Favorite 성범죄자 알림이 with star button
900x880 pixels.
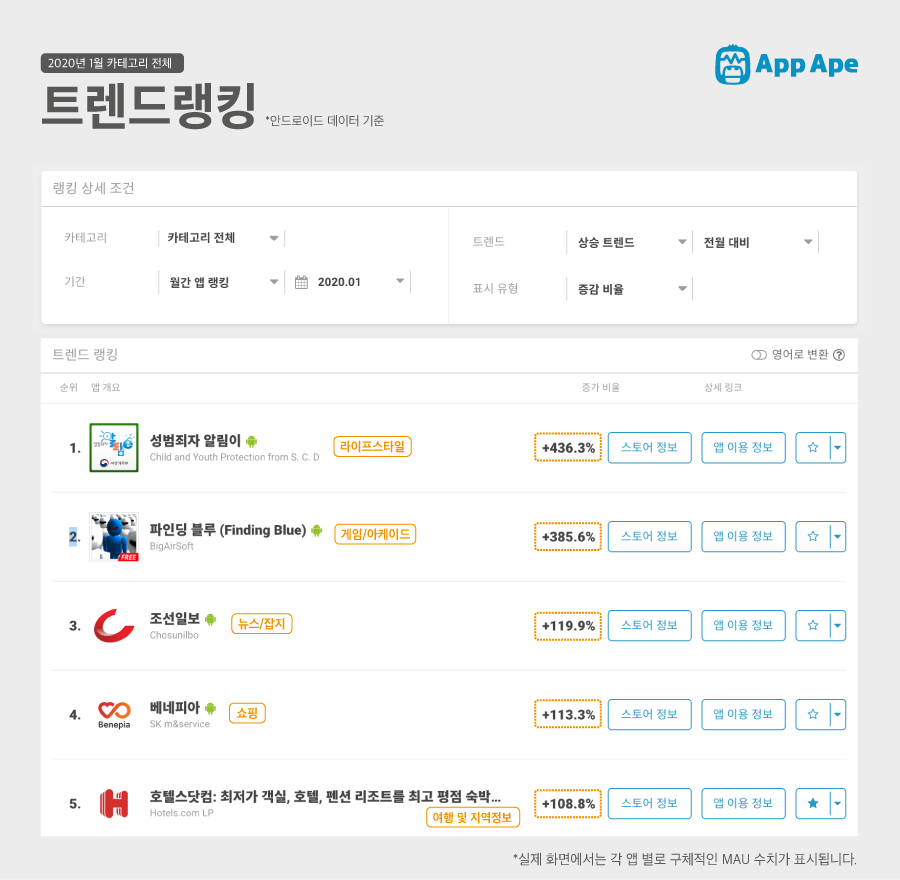(813, 448)
